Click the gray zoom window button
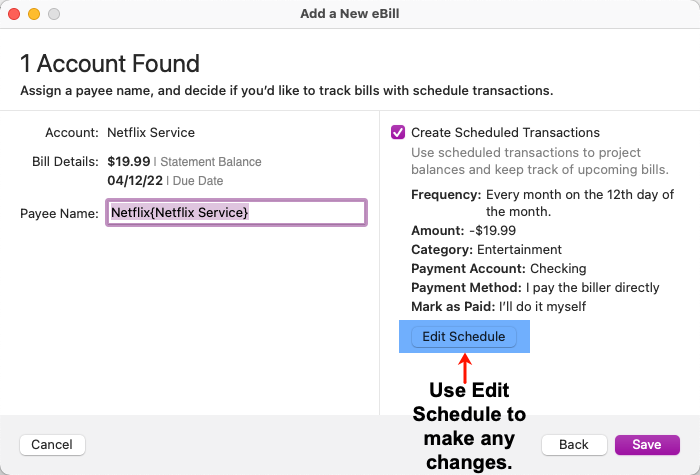 (54, 14)
